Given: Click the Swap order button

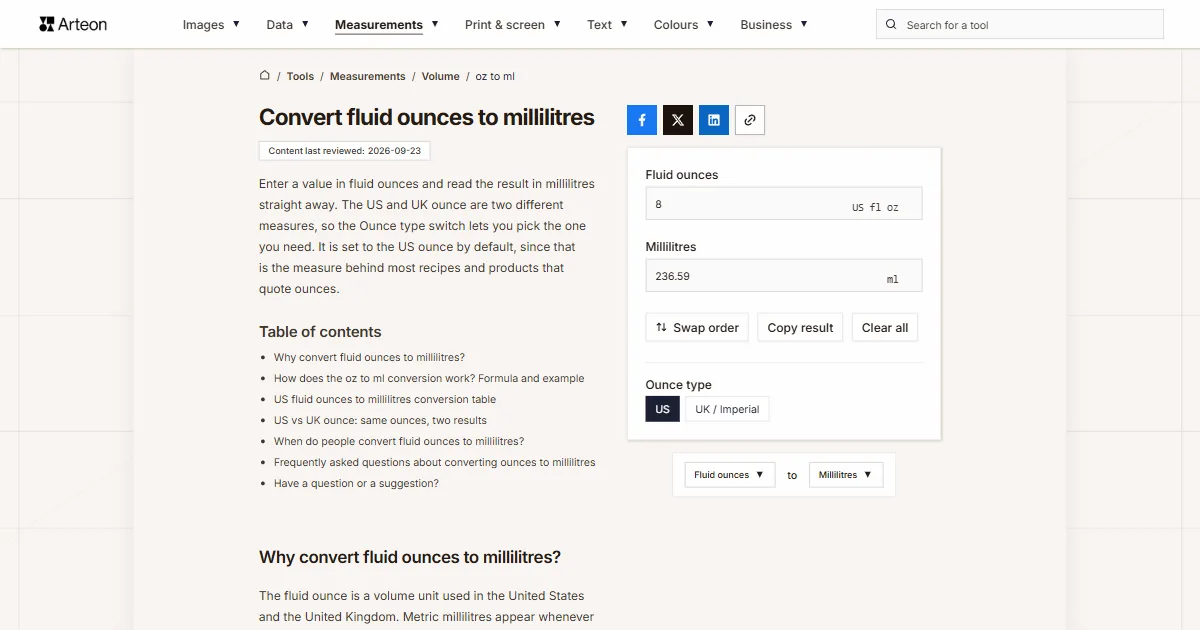Looking at the screenshot, I should [697, 328].
